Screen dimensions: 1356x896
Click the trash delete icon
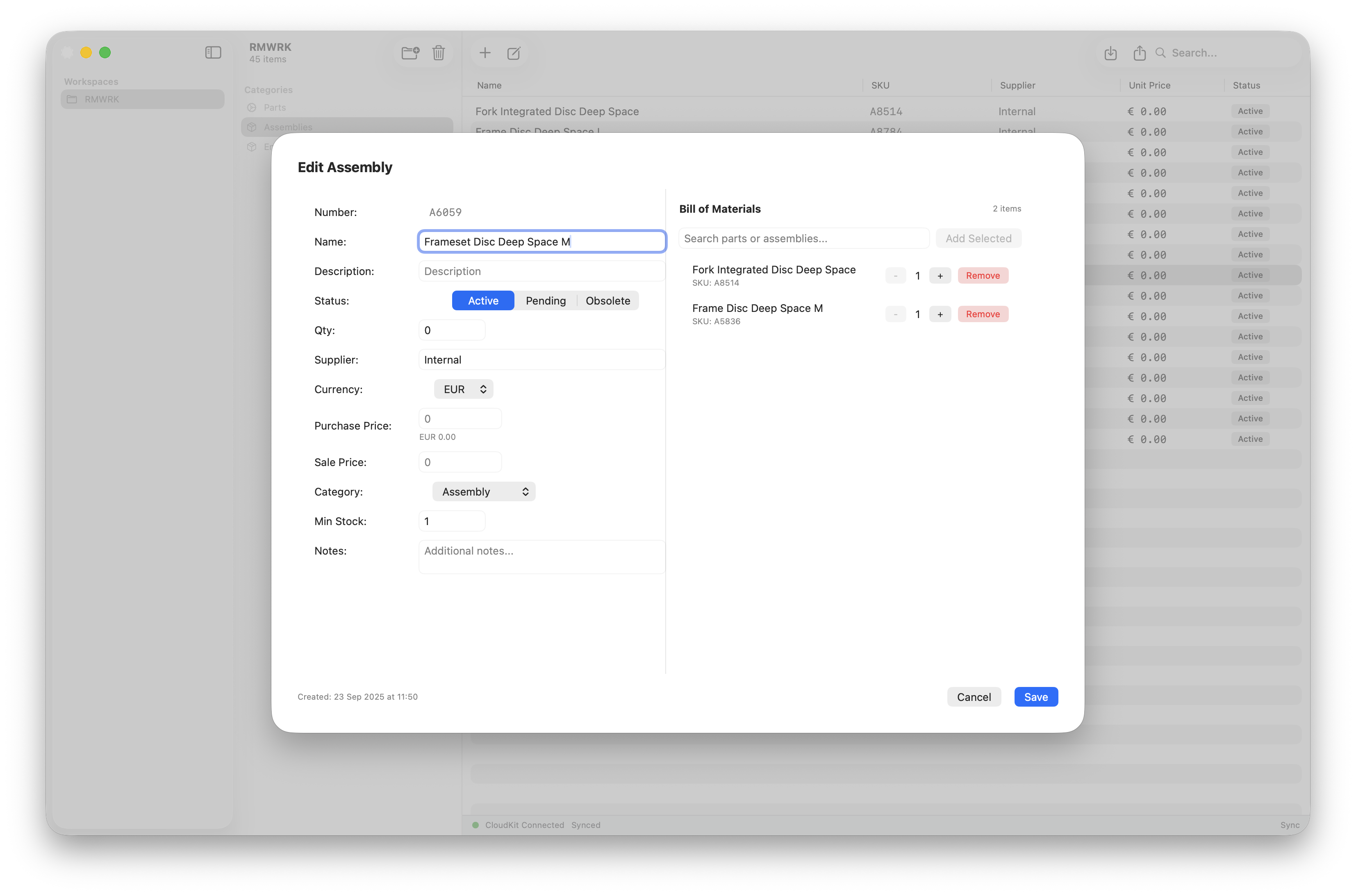tap(438, 53)
